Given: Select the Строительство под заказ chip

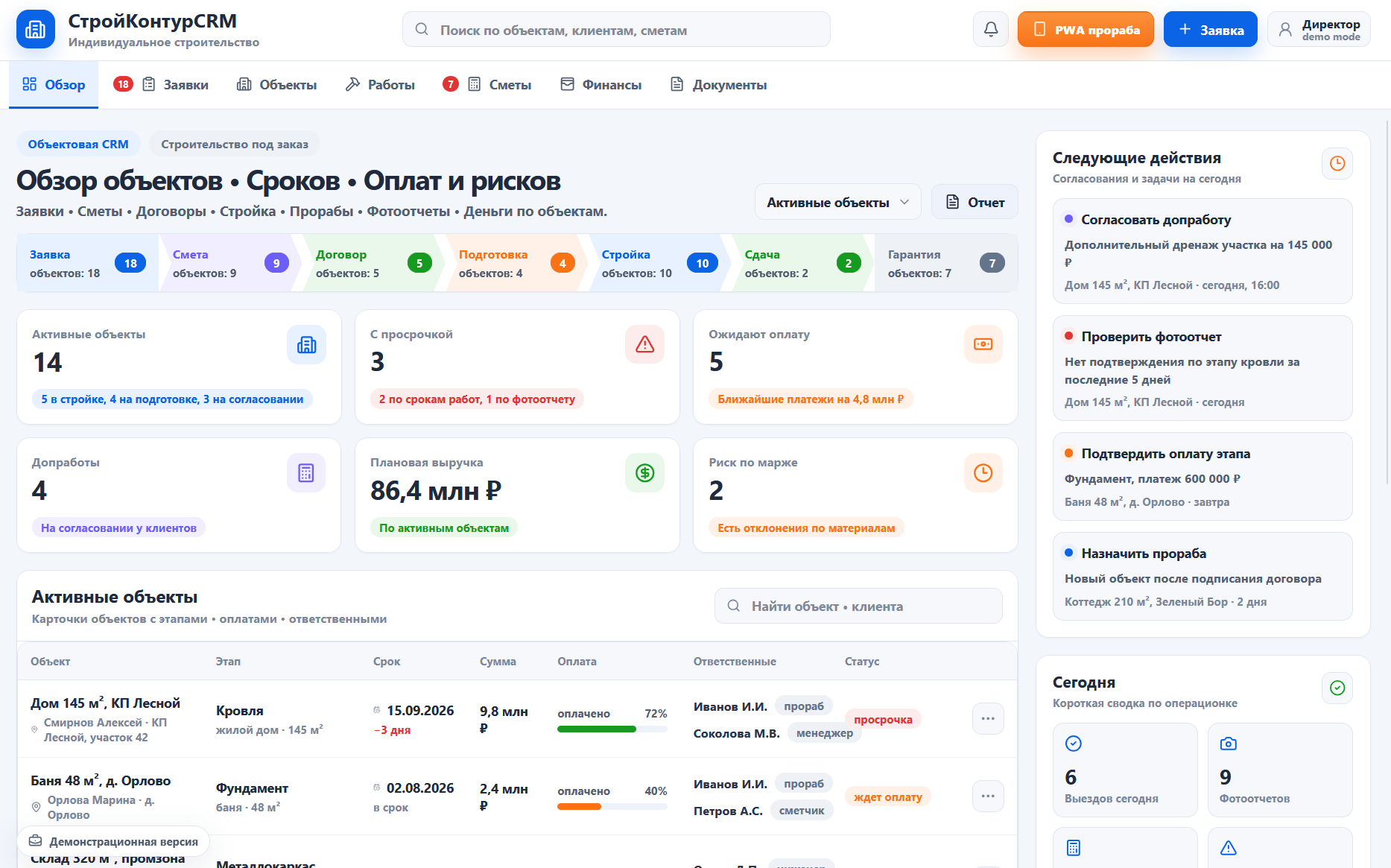Looking at the screenshot, I should (x=235, y=144).
